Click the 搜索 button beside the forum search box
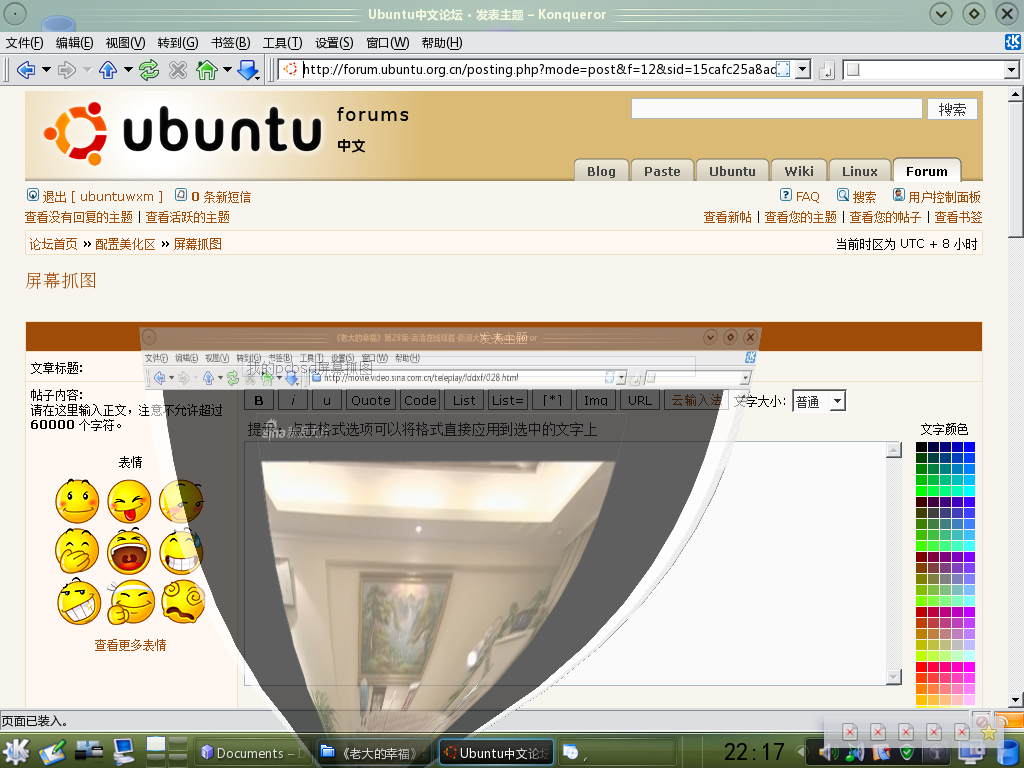Viewport: 1024px width, 768px height. (952, 109)
